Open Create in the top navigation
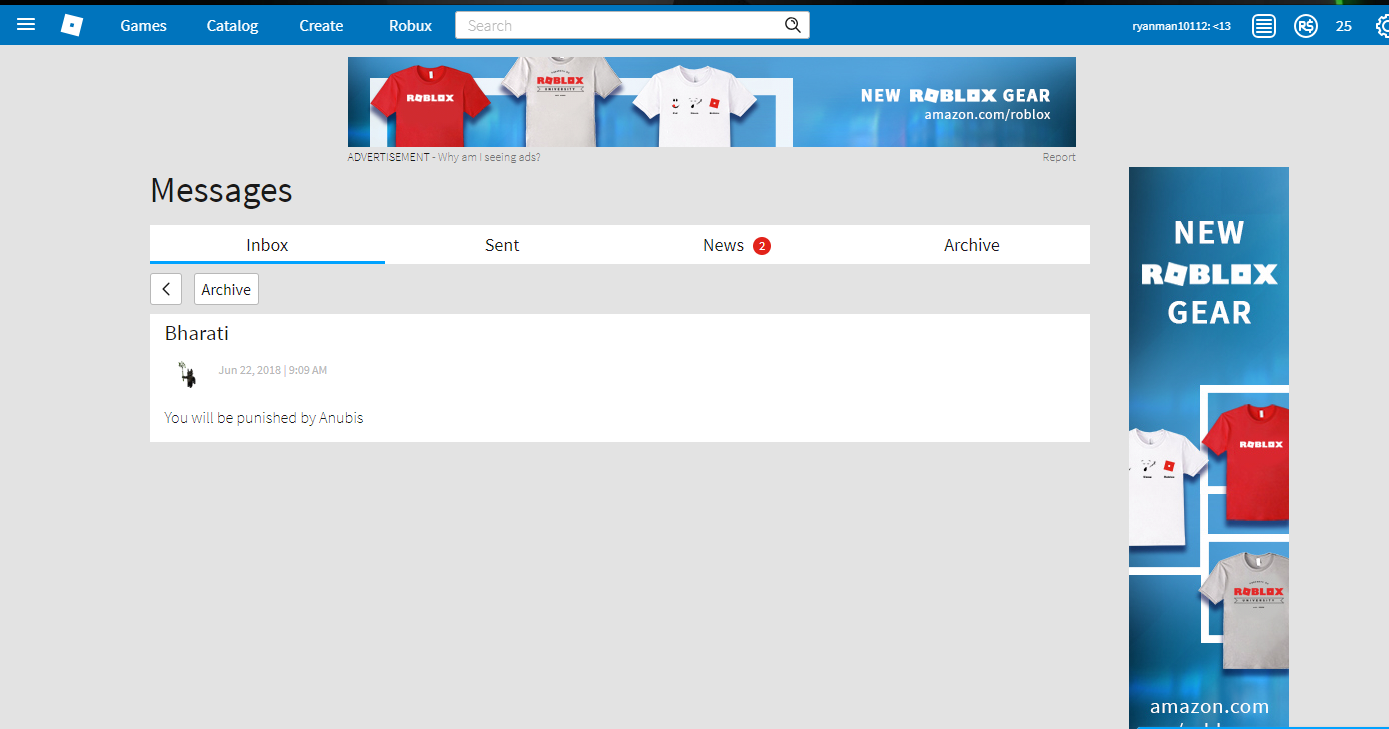This screenshot has width=1389, height=729. click(x=321, y=26)
